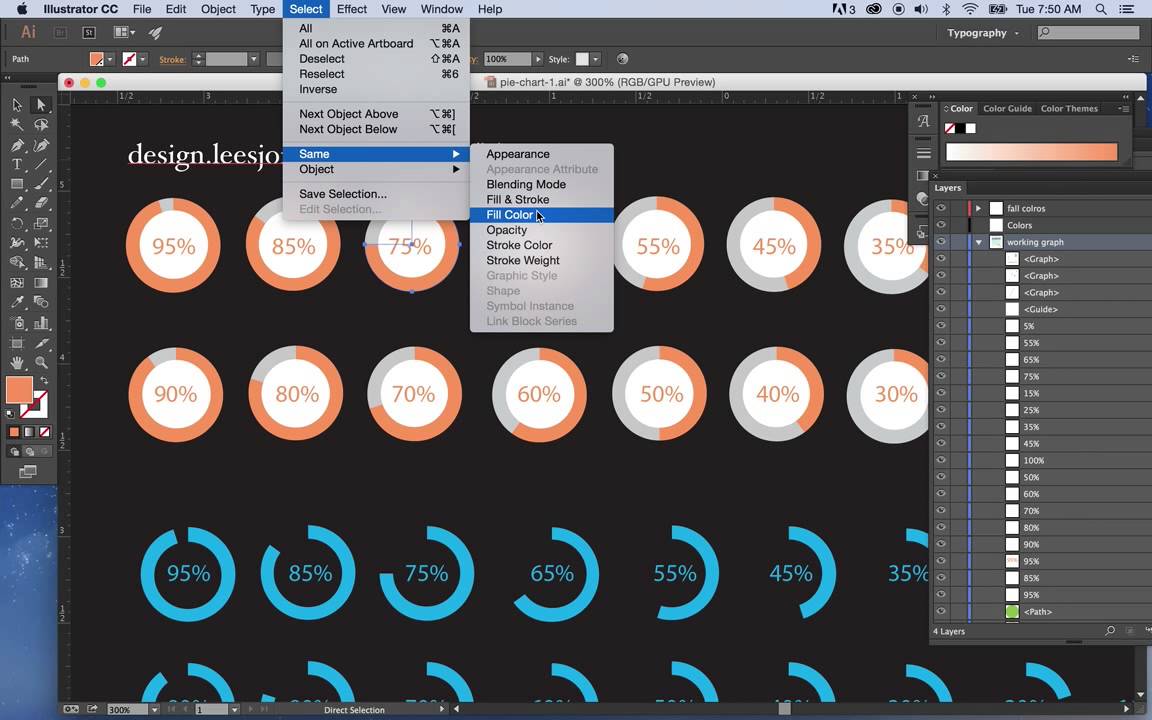This screenshot has height=720, width=1152.
Task: Pick the Eyedropper tool
Action: click(17, 303)
